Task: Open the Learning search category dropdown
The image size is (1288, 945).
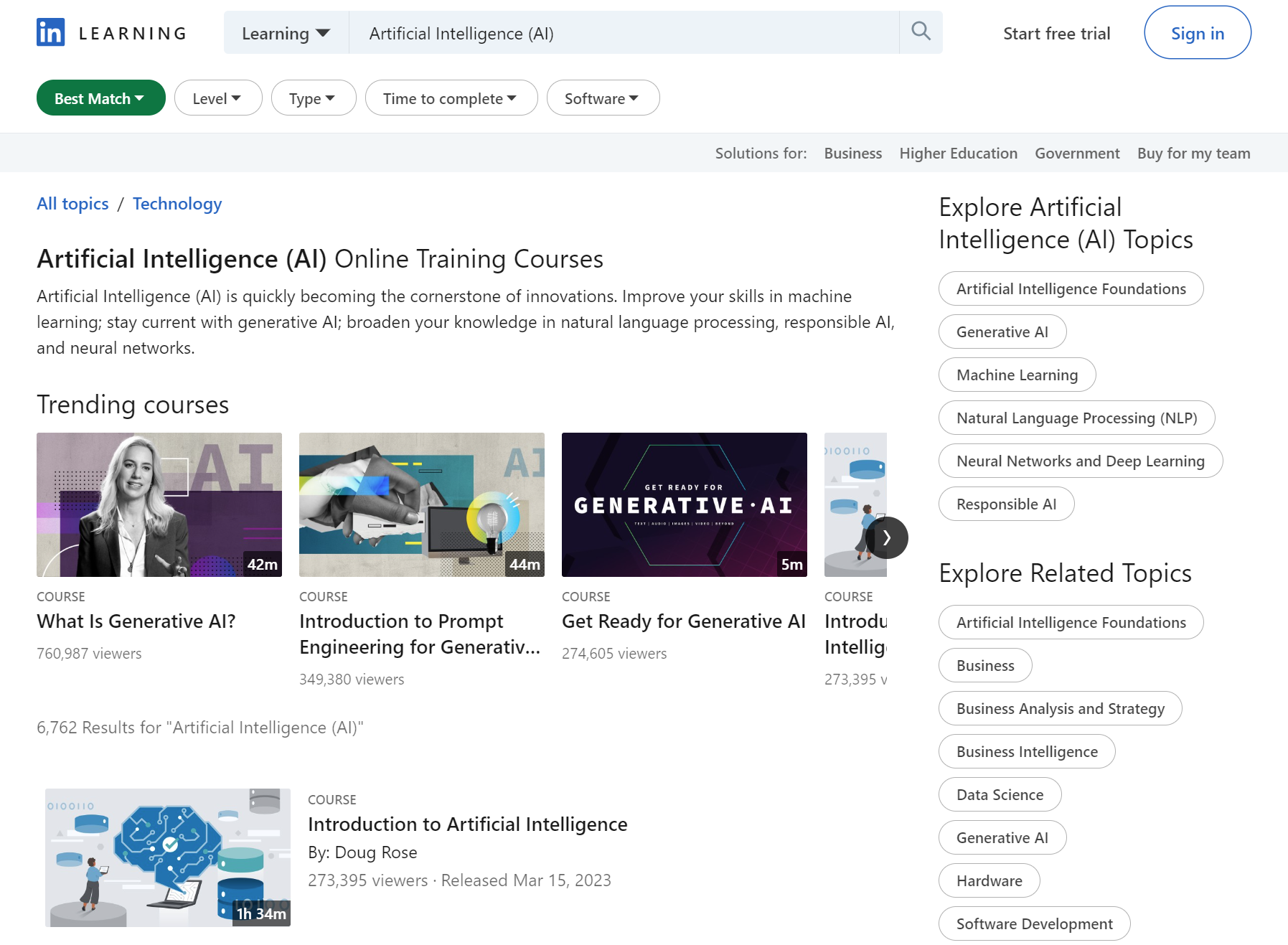Action: (x=286, y=33)
